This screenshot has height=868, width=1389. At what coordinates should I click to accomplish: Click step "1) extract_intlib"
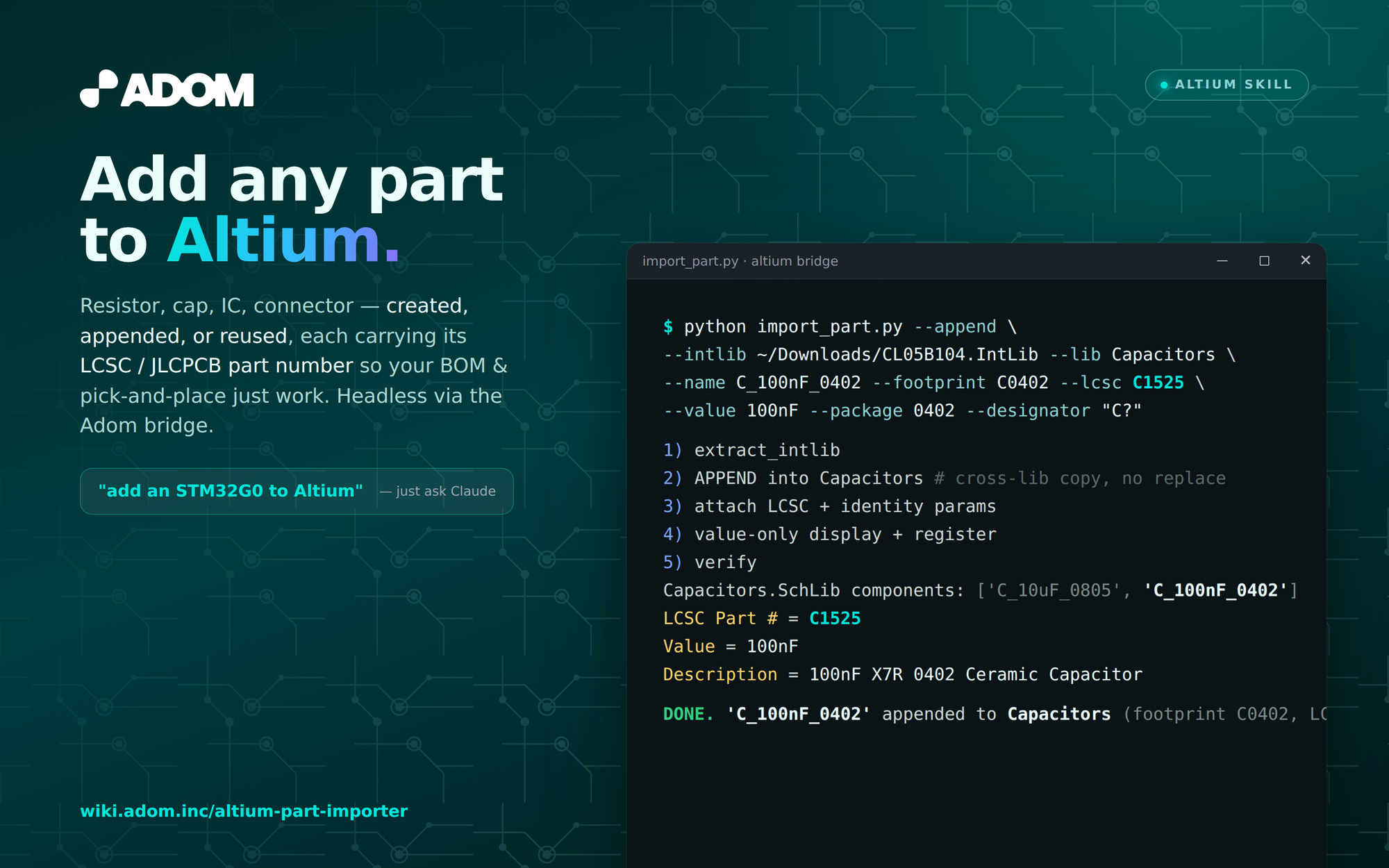(x=751, y=450)
